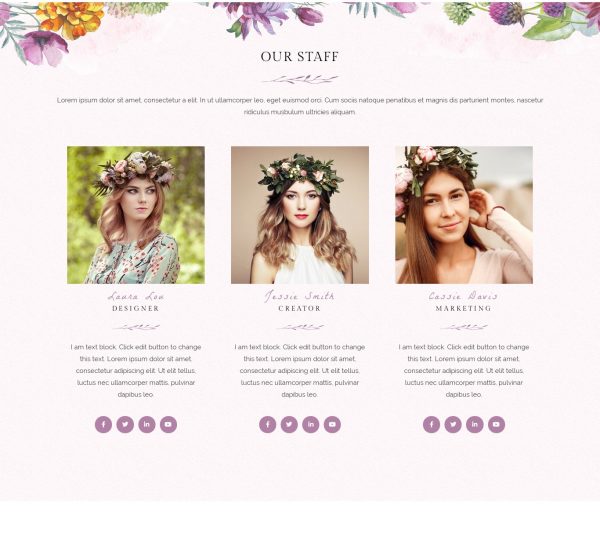This screenshot has width=600, height=536.
Task: Click the Jessie Smith name text
Action: tap(300, 296)
